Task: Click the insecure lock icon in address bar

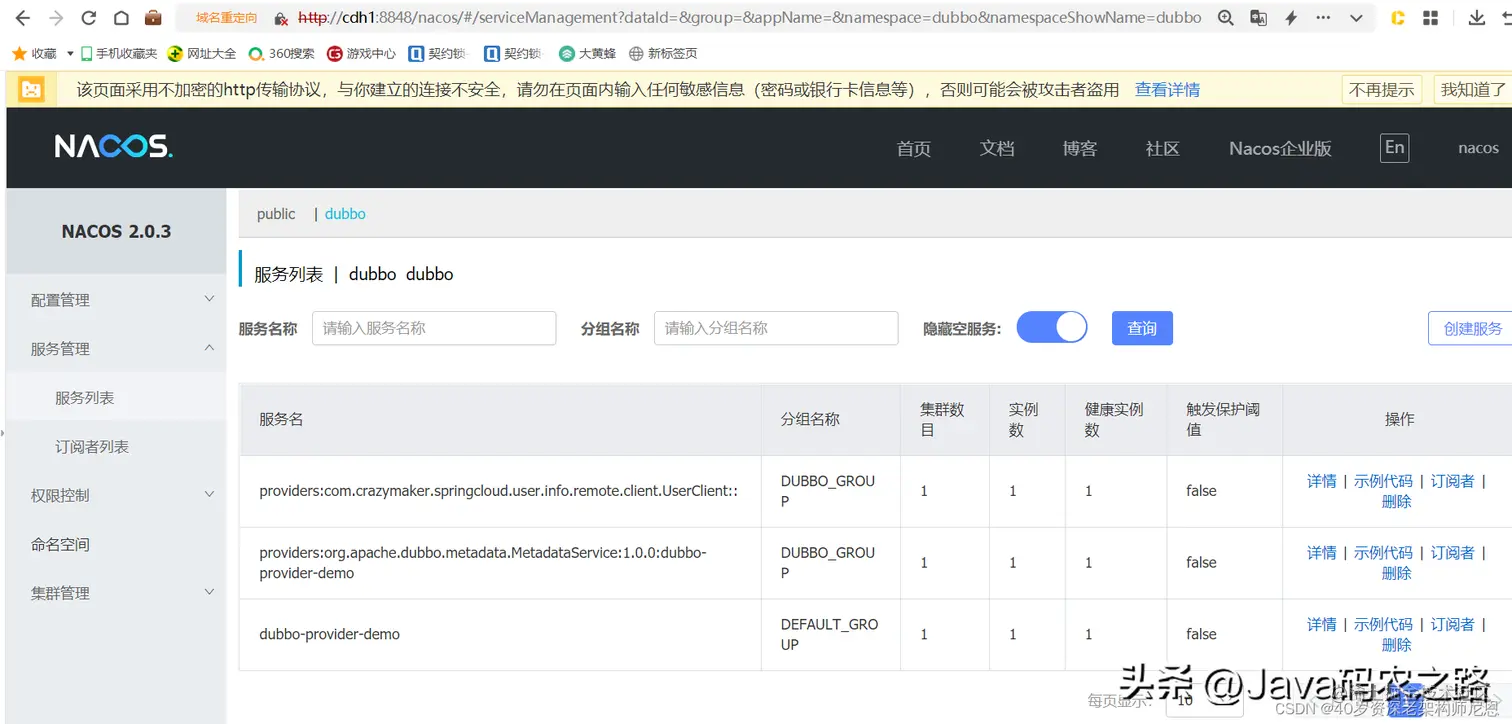Action: (x=281, y=18)
